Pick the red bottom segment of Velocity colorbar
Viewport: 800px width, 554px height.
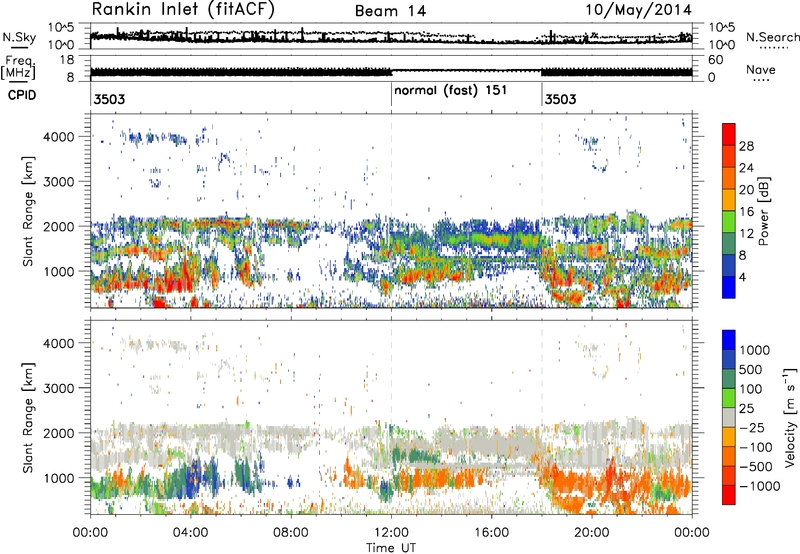[729, 495]
